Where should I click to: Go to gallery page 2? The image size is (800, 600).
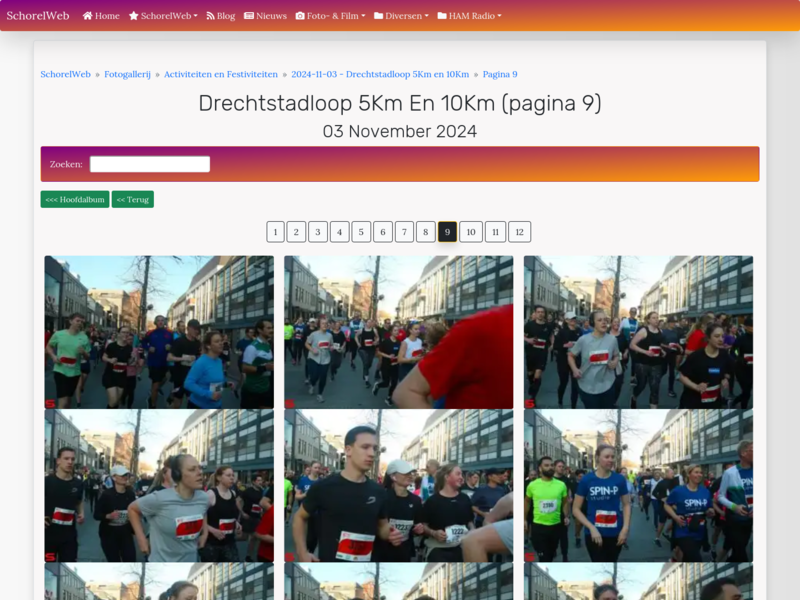pos(296,232)
